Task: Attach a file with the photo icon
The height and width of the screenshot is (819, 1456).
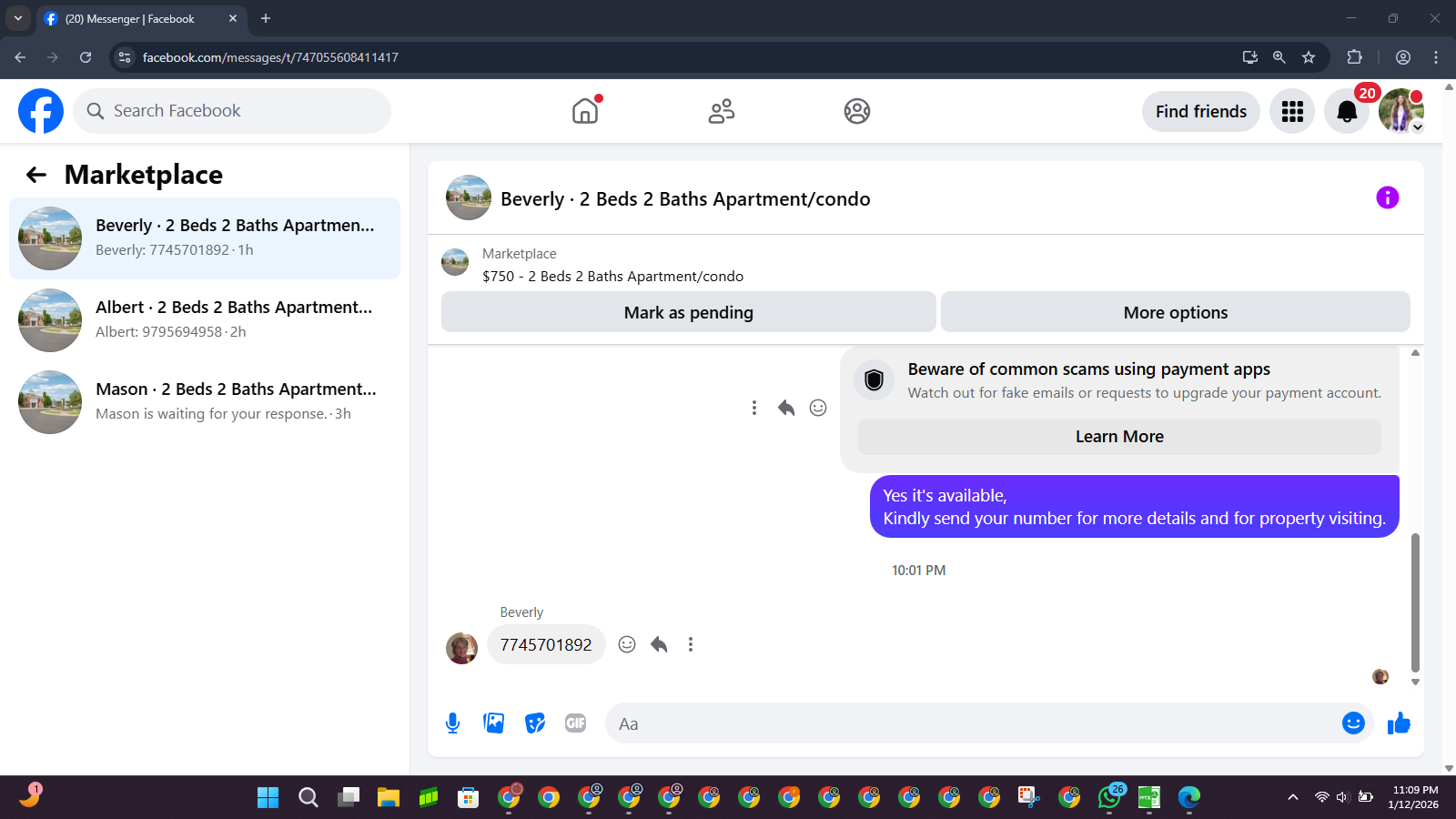Action: click(494, 723)
